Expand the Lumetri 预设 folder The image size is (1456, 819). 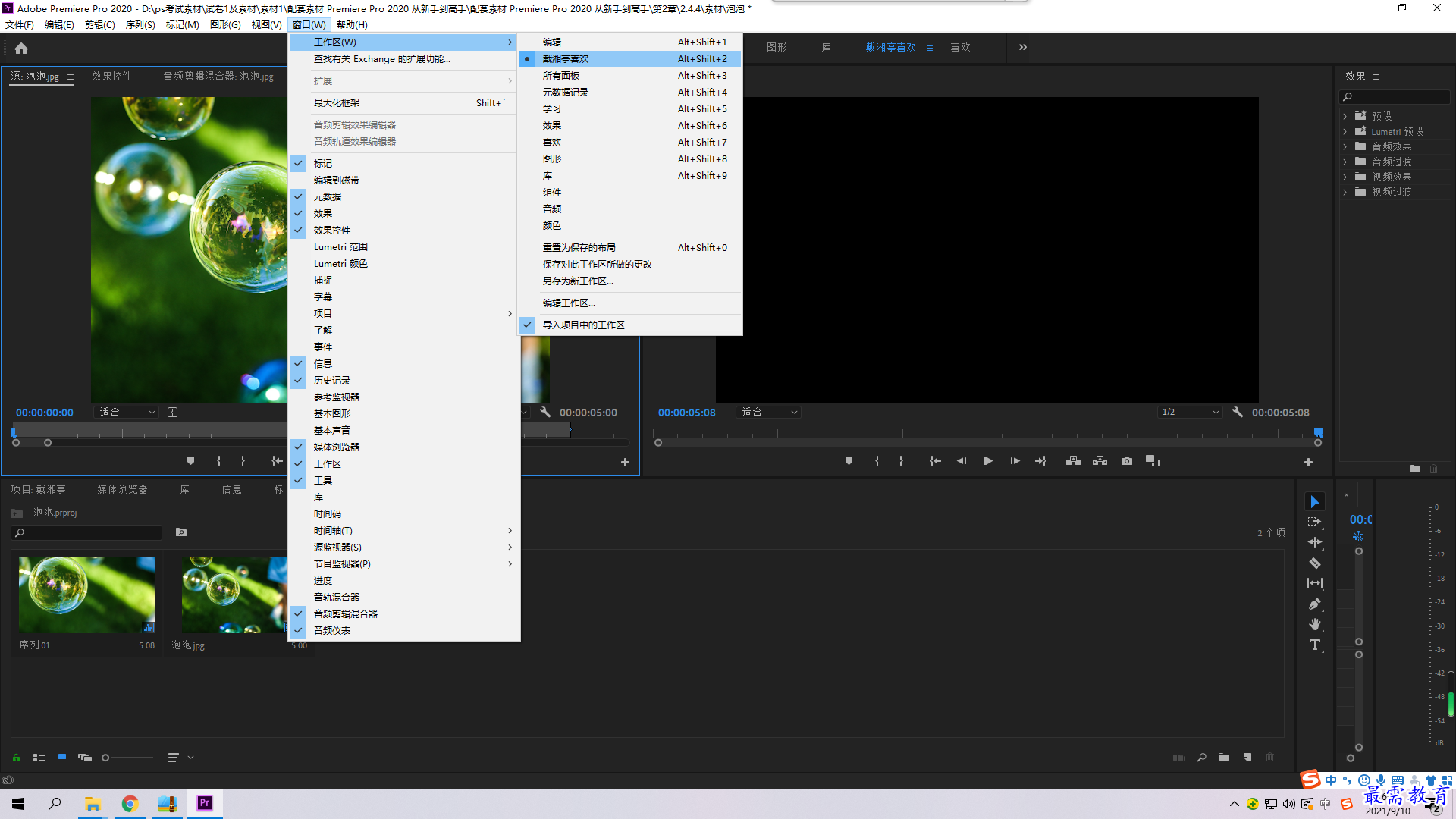(1345, 131)
